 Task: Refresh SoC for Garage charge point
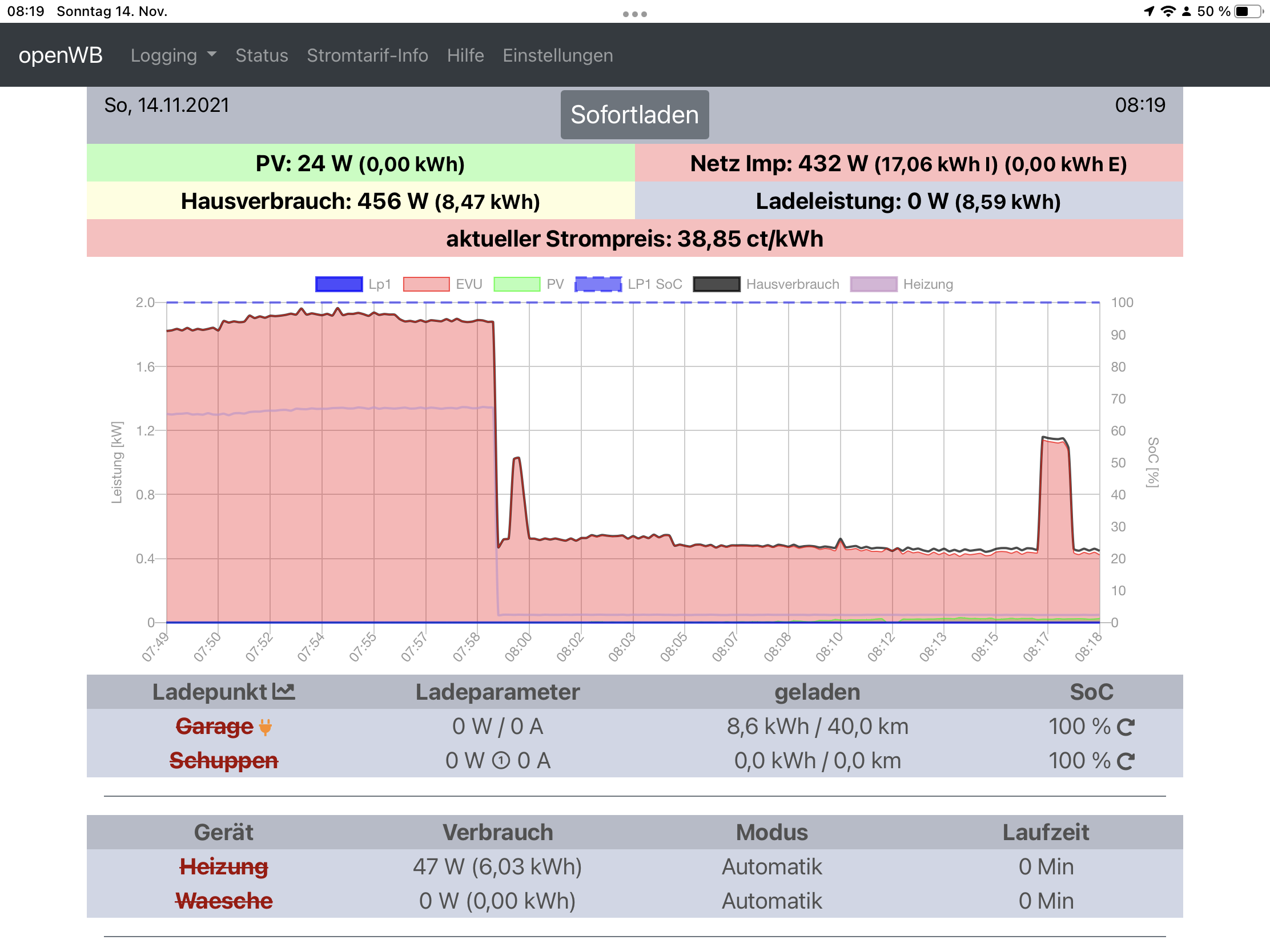pyautogui.click(x=1126, y=727)
